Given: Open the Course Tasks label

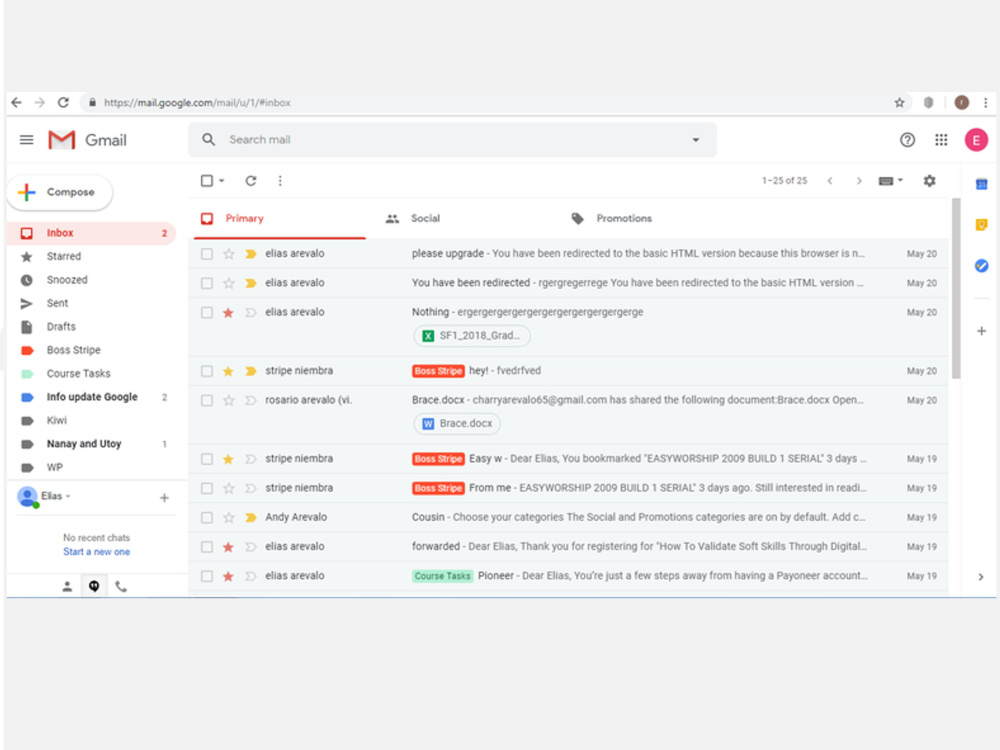Looking at the screenshot, I should pos(92,374).
